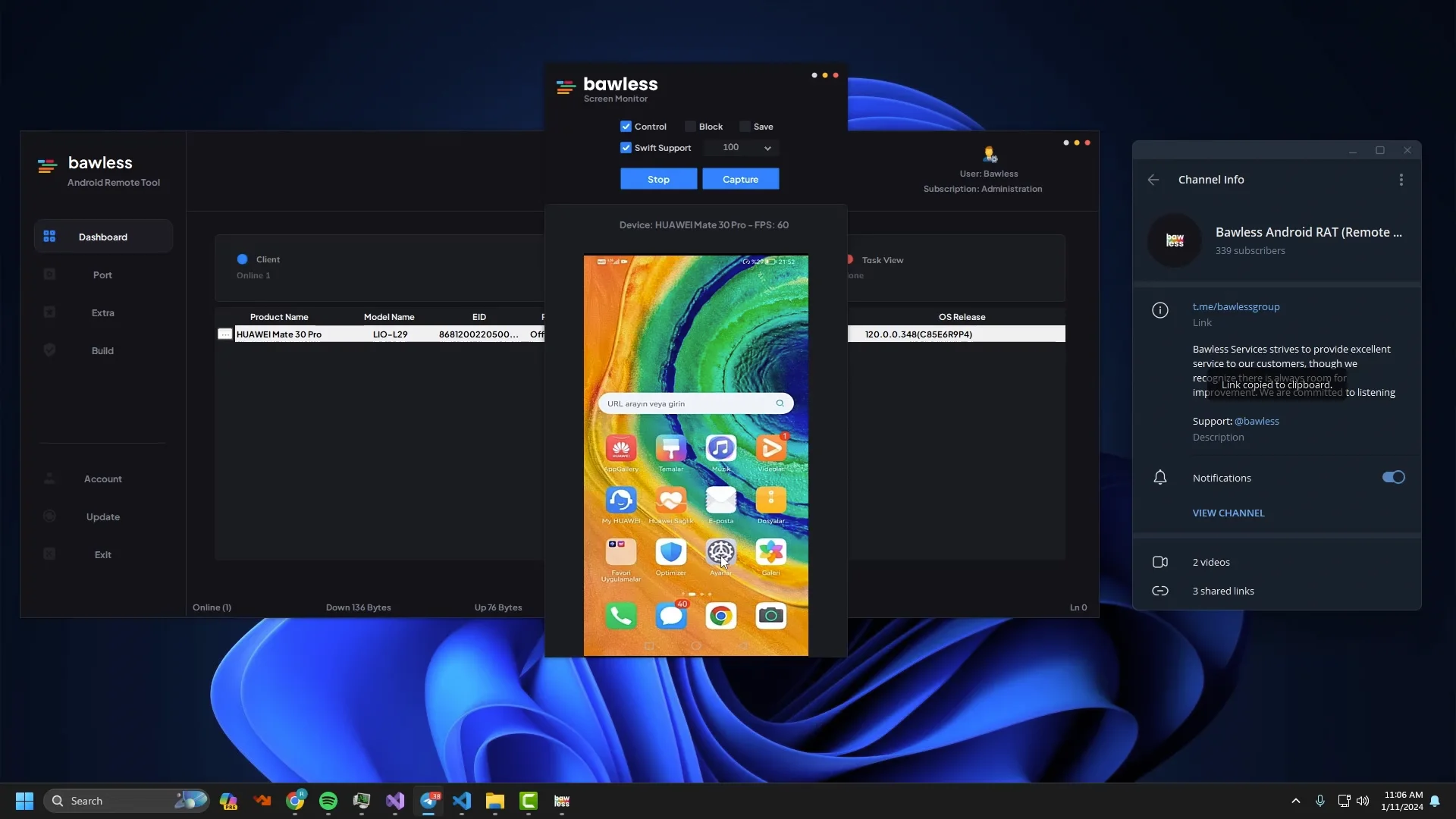The image size is (1456, 819).
Task: Open the Camera app on phone dock
Action: (x=770, y=616)
